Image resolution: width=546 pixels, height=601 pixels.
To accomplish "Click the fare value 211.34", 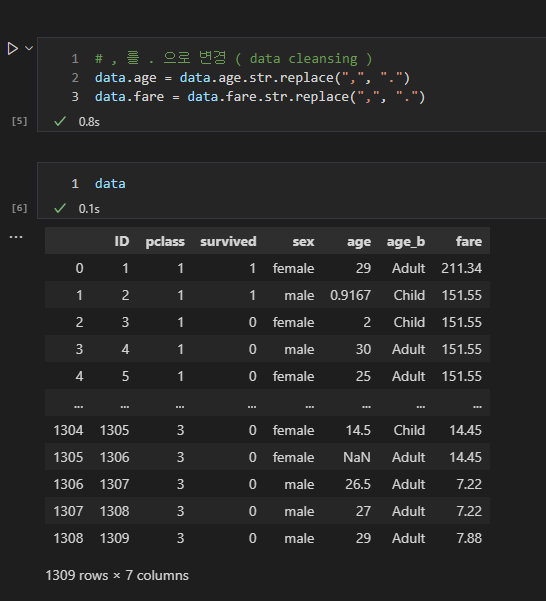I will [461, 268].
